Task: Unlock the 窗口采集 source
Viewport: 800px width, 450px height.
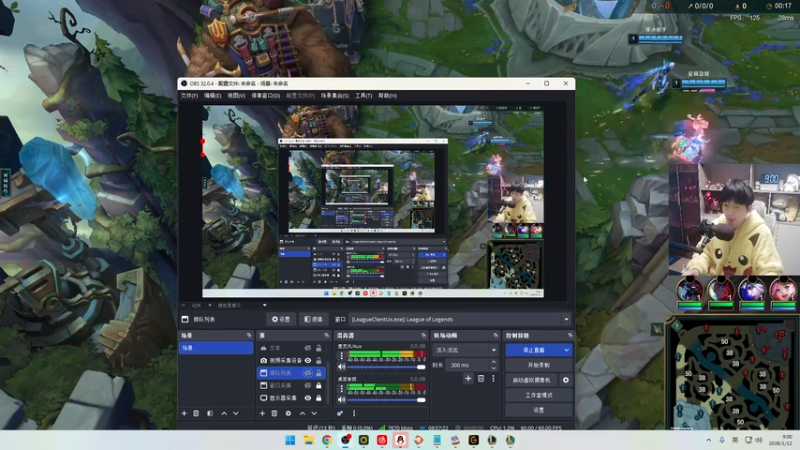Action: 319,385
